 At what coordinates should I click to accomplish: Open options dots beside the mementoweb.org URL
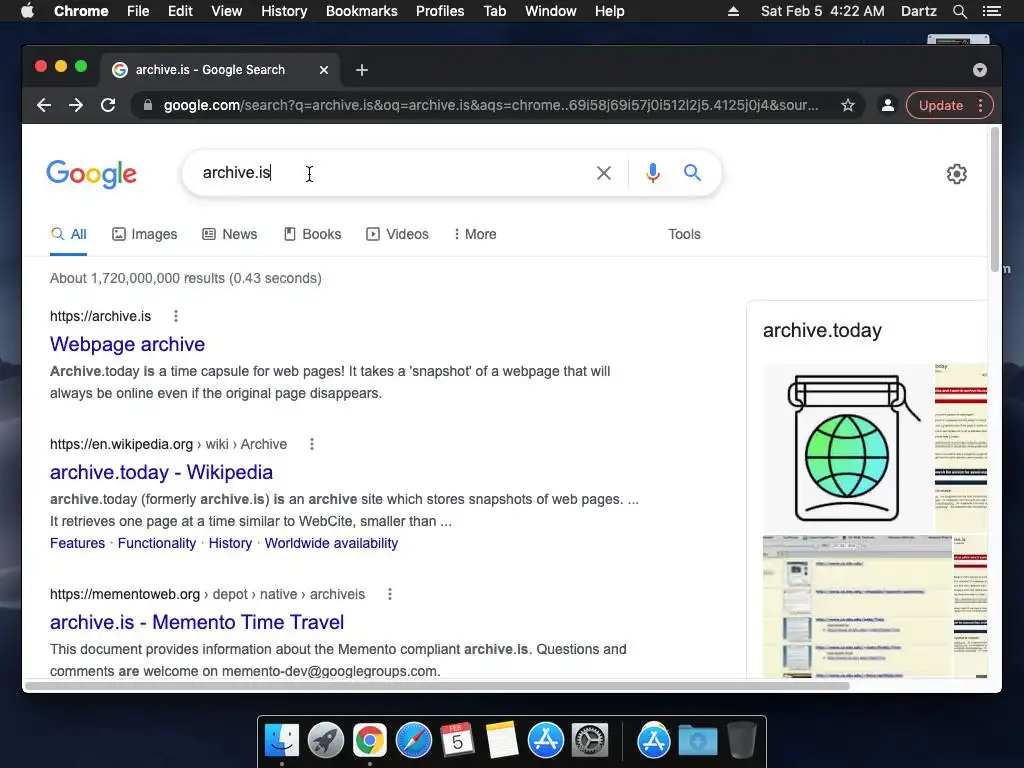(390, 594)
